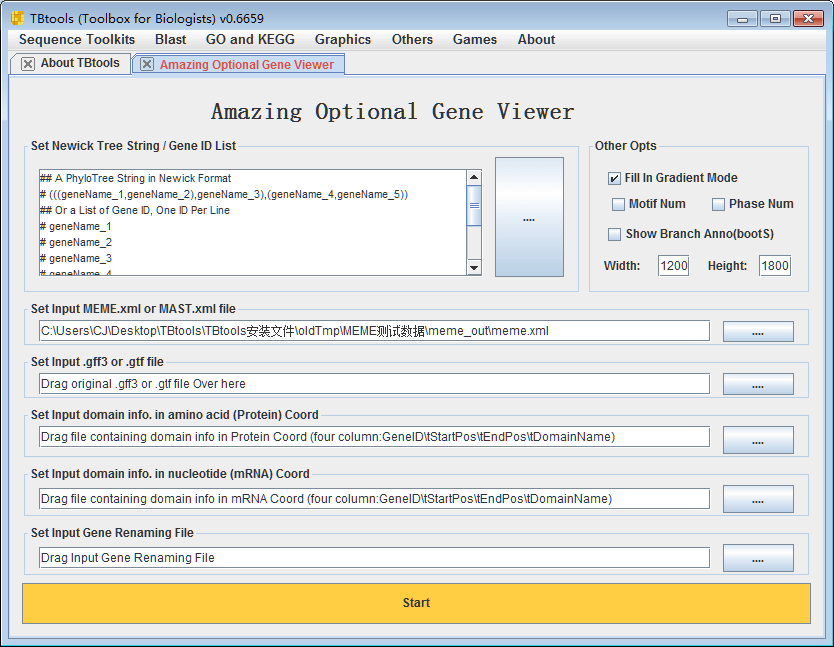Click the Height input field
Viewport: 834px width, 647px height.
[x=774, y=266]
